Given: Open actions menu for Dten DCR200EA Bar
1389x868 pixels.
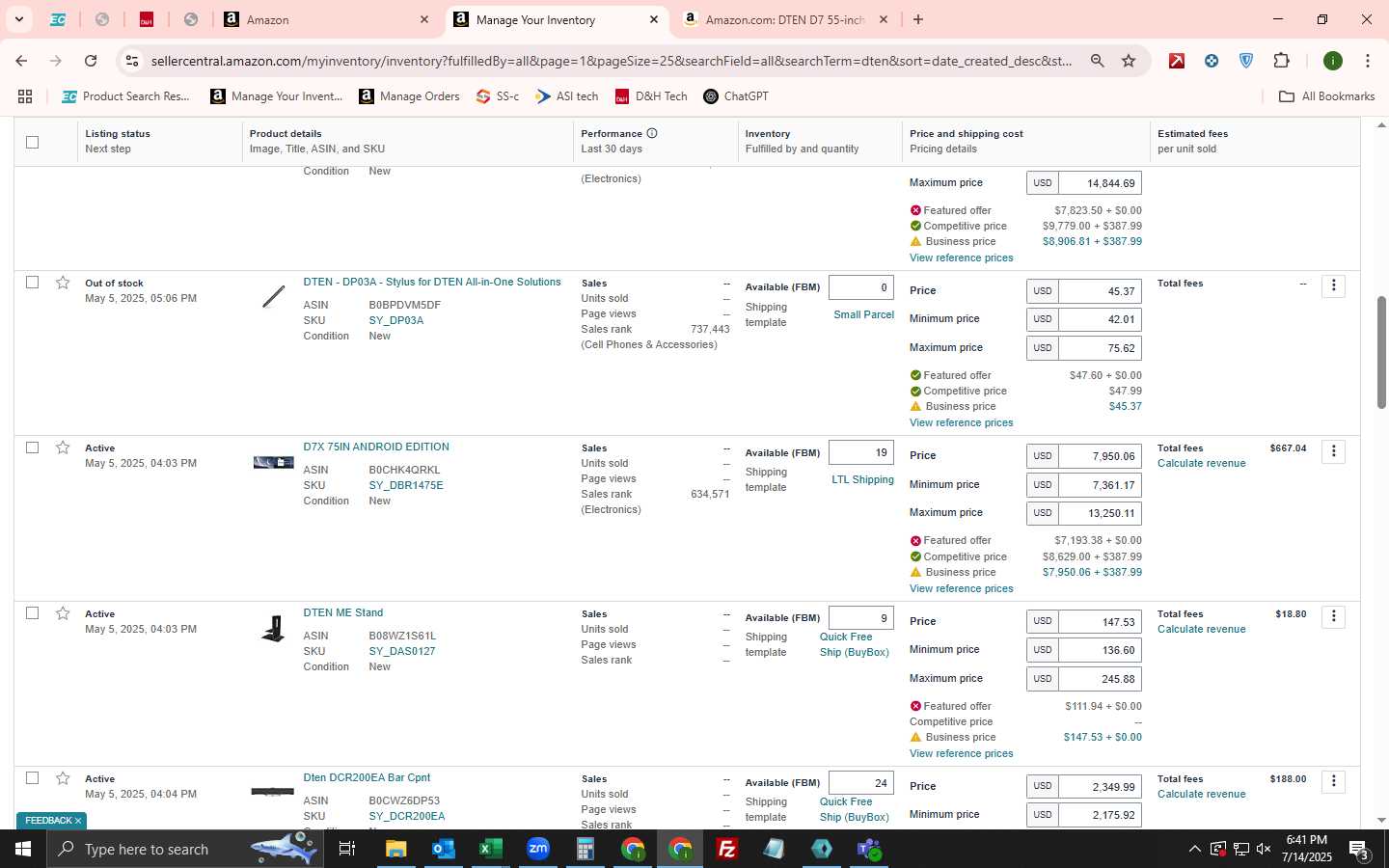Looking at the screenshot, I should [1333, 781].
